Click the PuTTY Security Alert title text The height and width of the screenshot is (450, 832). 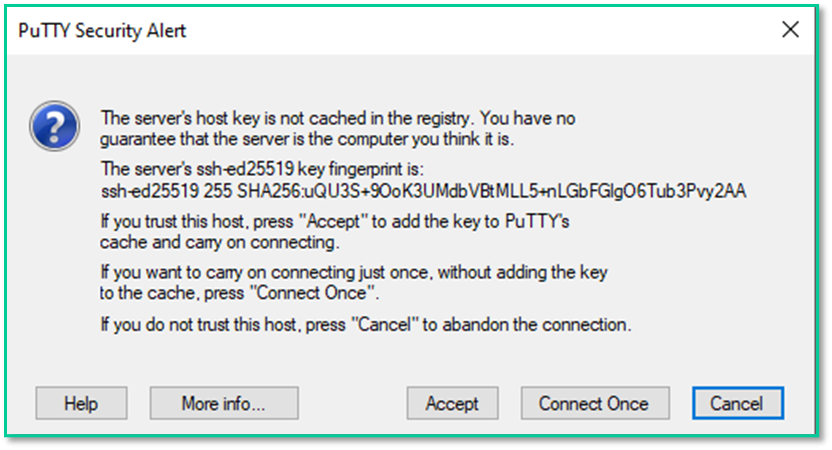coord(103,31)
